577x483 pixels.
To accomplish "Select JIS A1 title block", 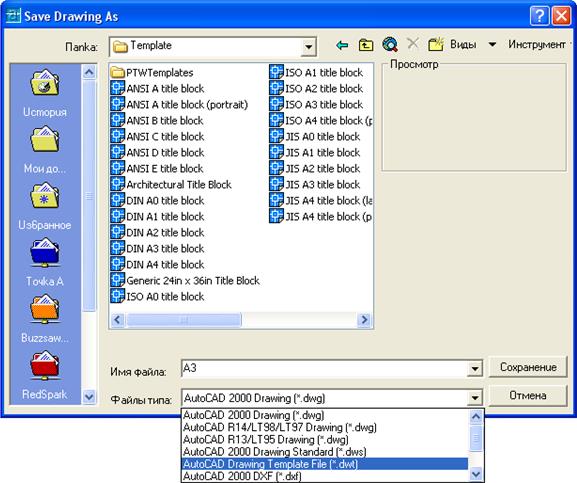I will 315,152.
